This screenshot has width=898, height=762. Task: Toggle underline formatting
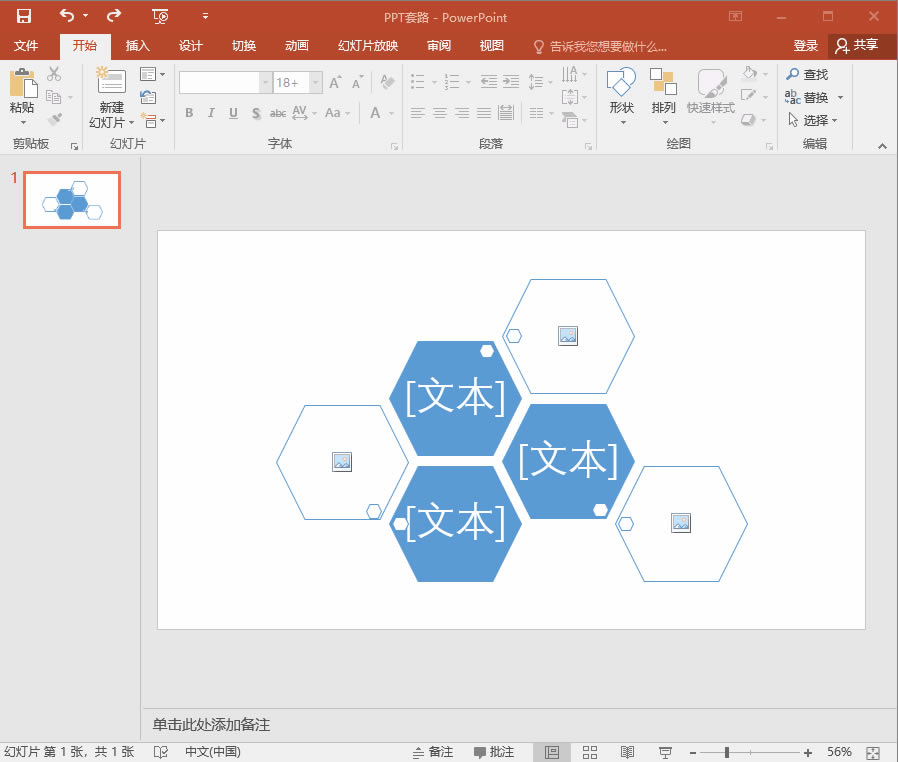point(232,113)
